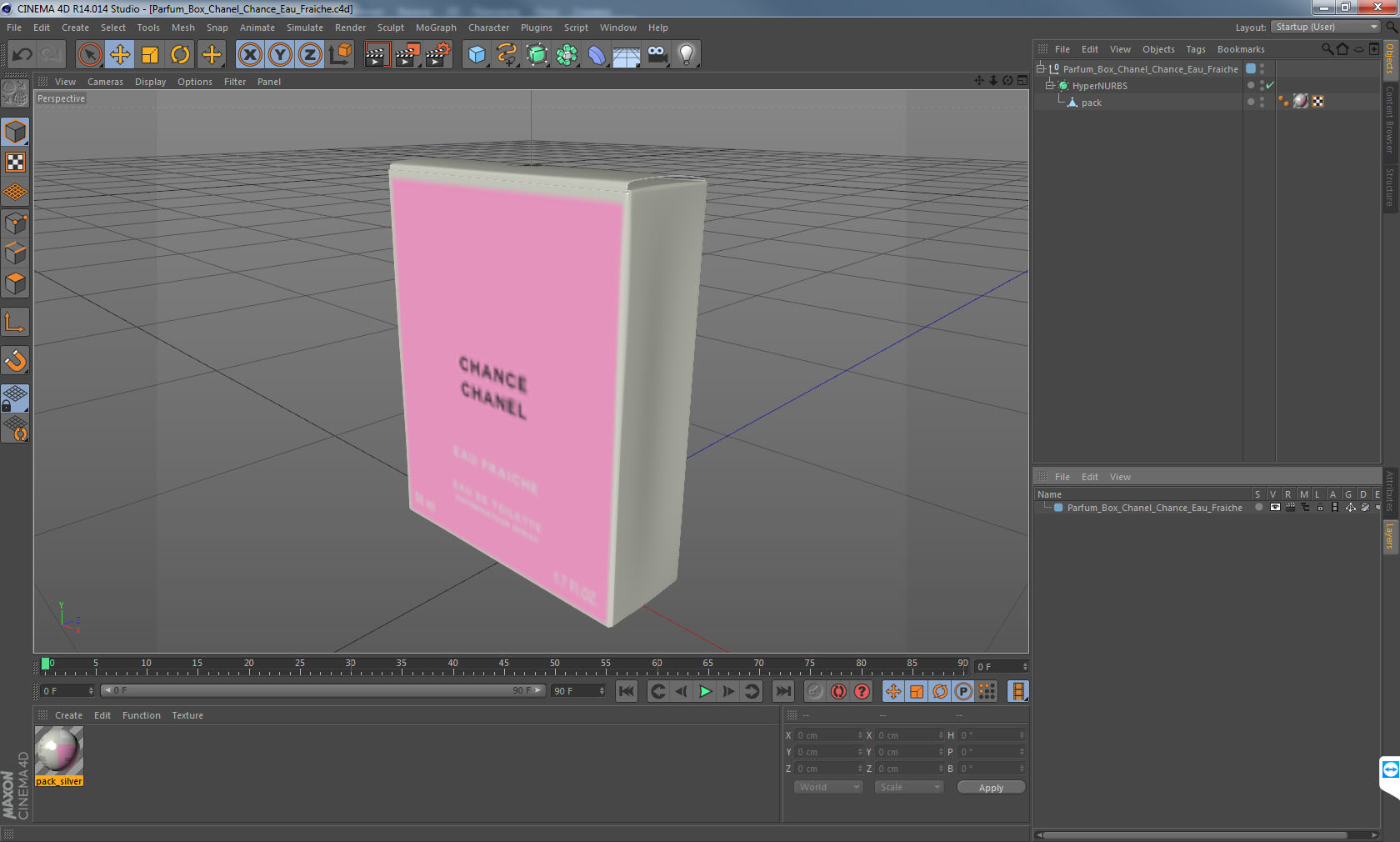The image size is (1400, 842).
Task: Click pack texture tag sphere
Action: coord(1301,102)
